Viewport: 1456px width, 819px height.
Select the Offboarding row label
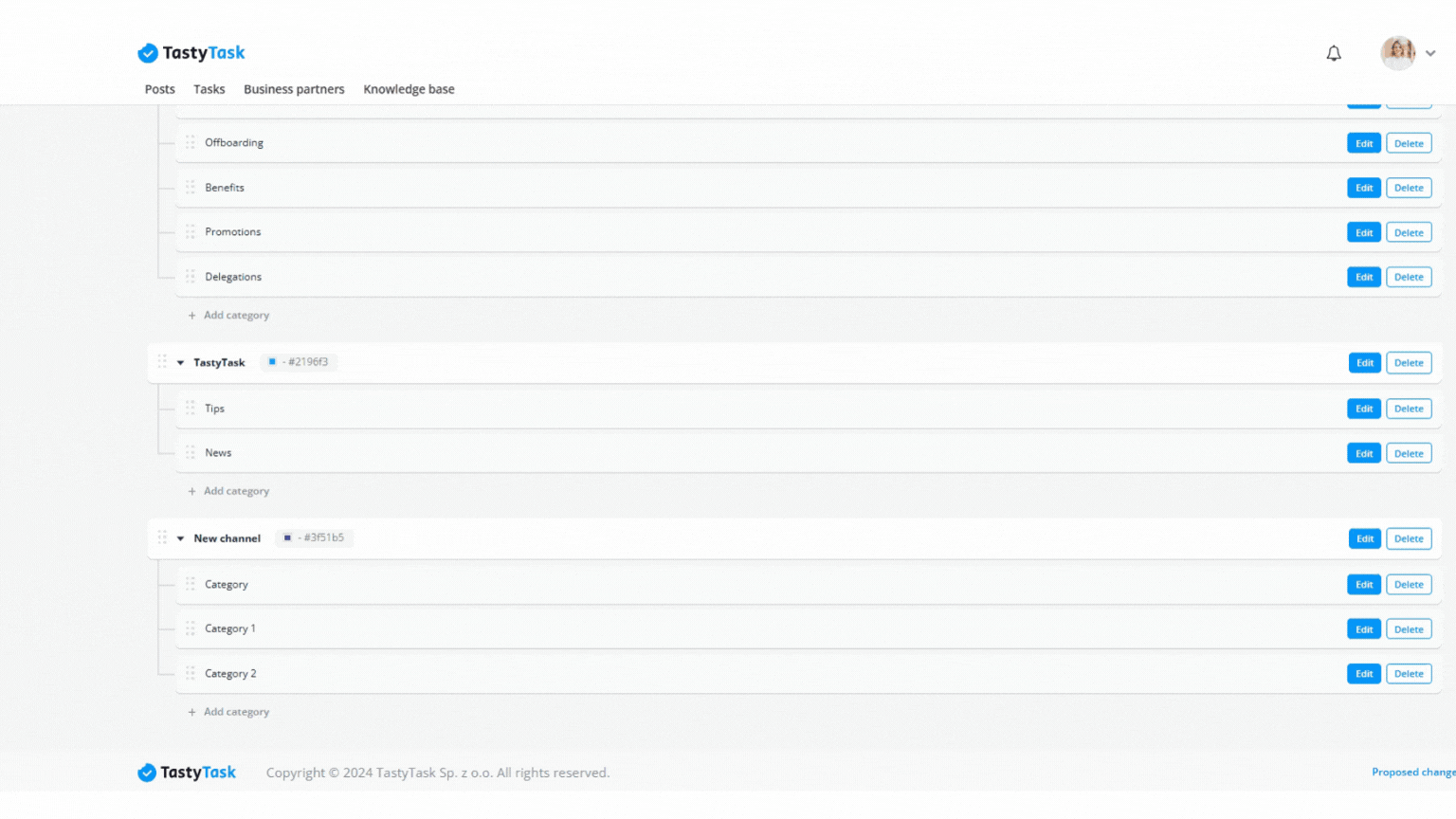pos(234,143)
